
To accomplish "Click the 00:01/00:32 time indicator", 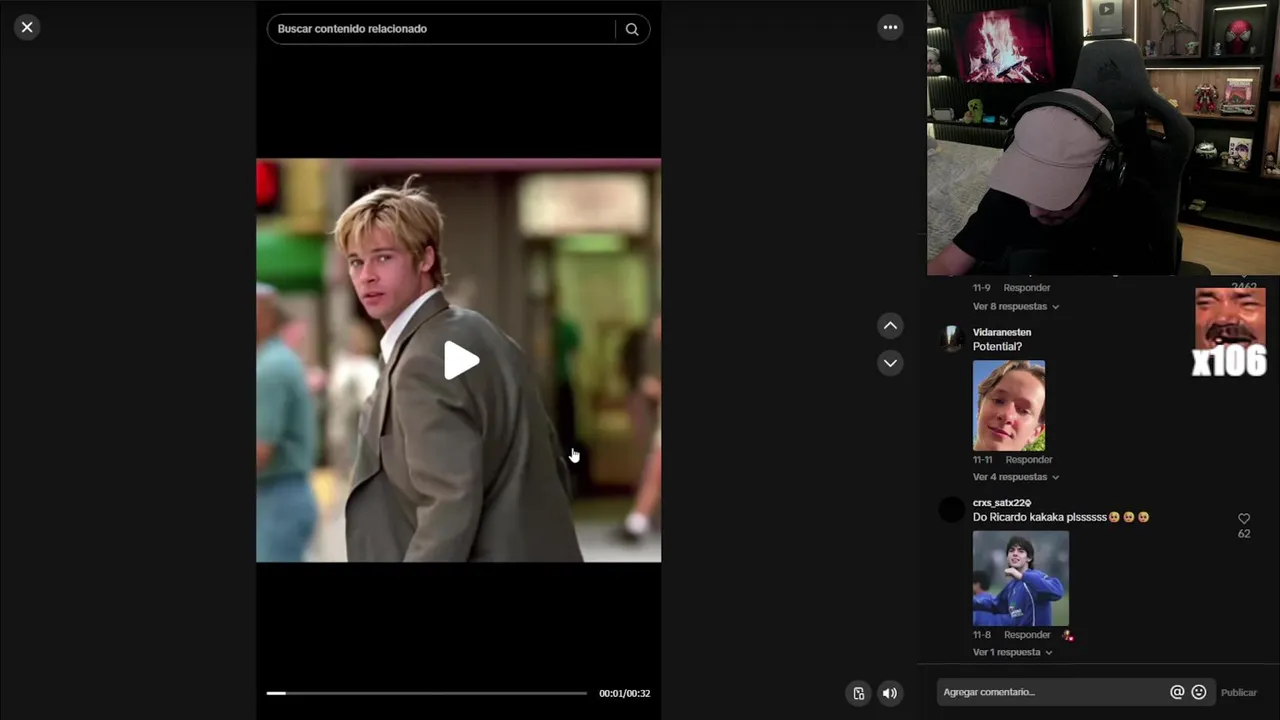I will (624, 693).
